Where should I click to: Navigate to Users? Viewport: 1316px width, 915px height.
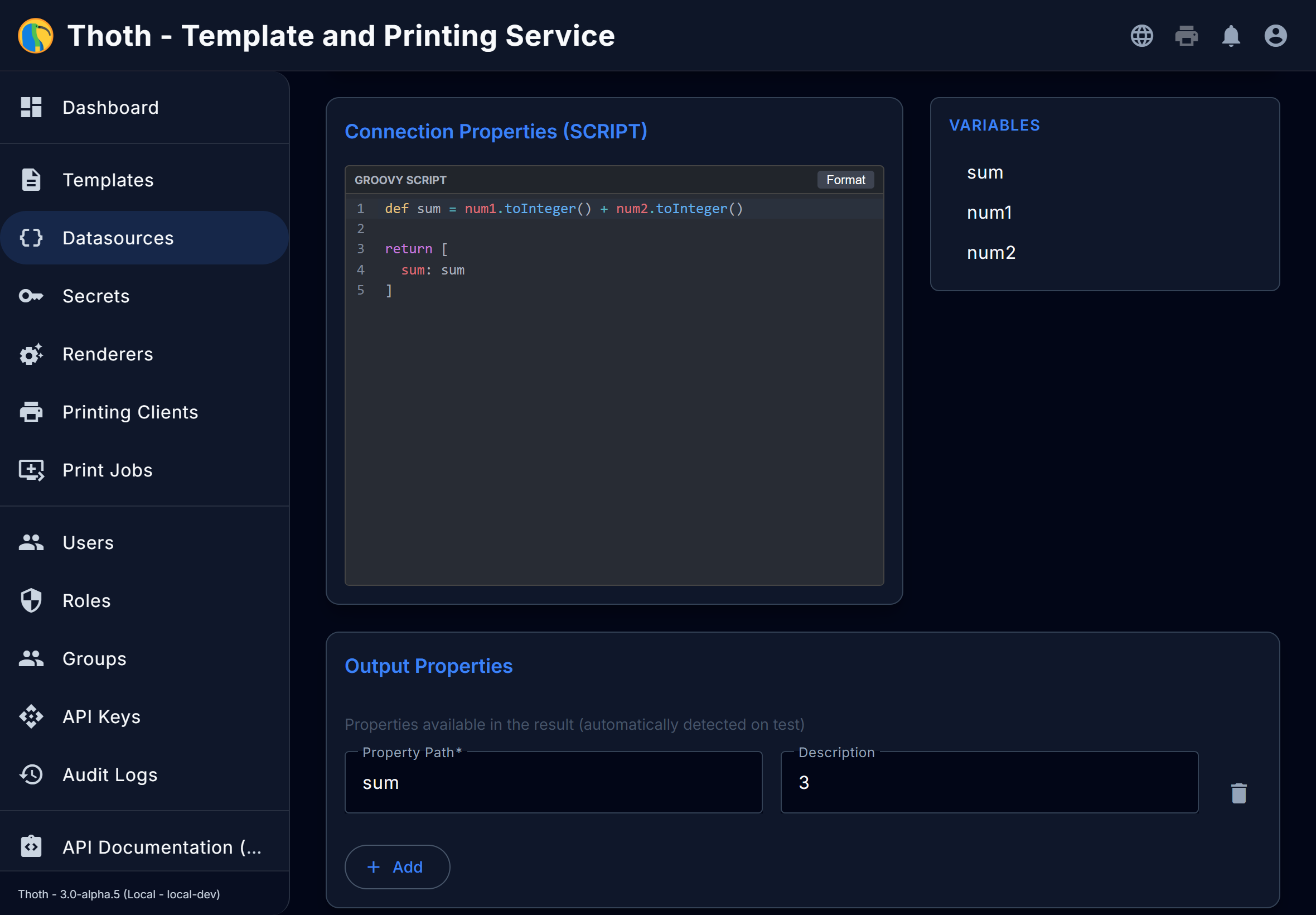click(144, 542)
